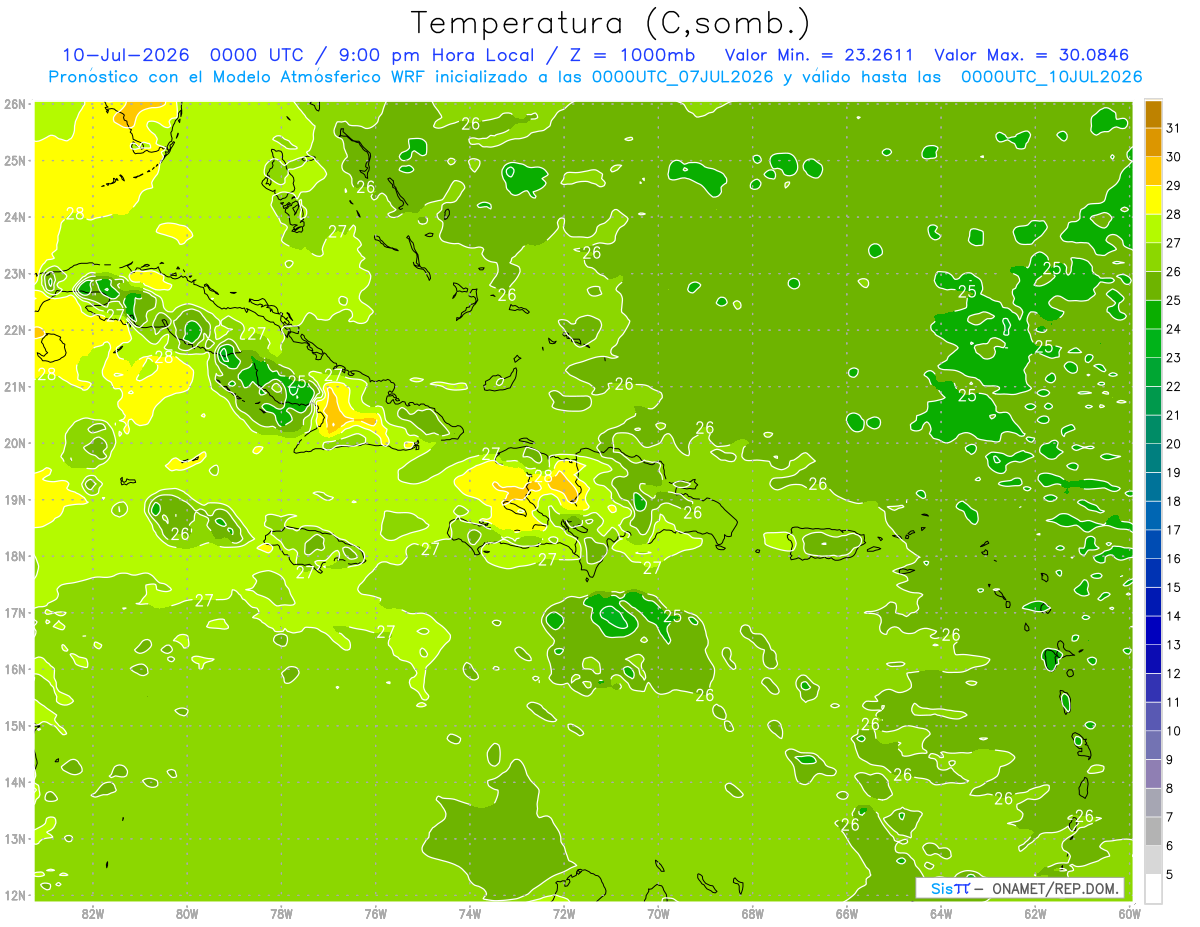Click the 82W longitude axis label

(x=93, y=913)
